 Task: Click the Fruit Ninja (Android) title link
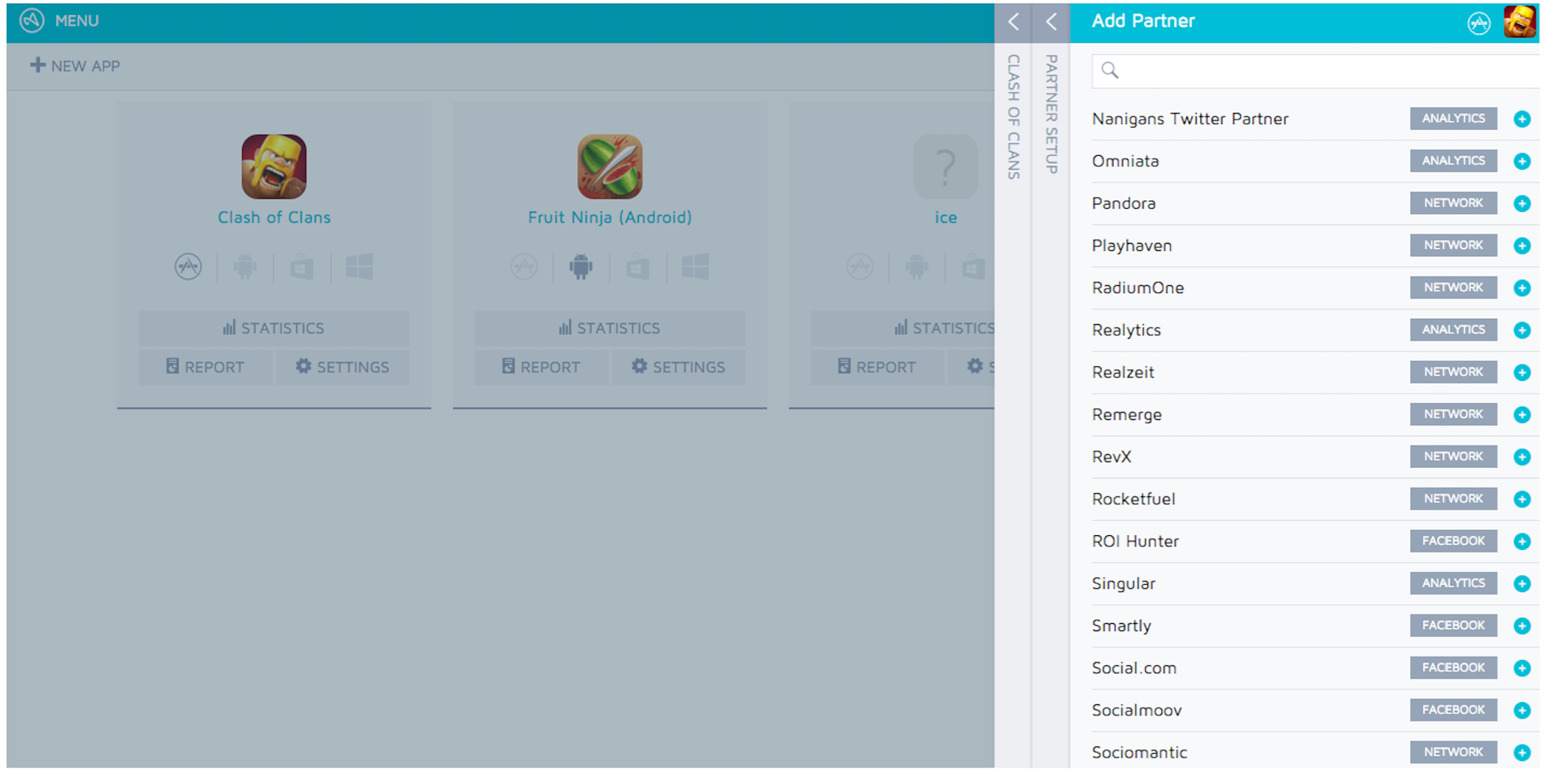tap(610, 217)
